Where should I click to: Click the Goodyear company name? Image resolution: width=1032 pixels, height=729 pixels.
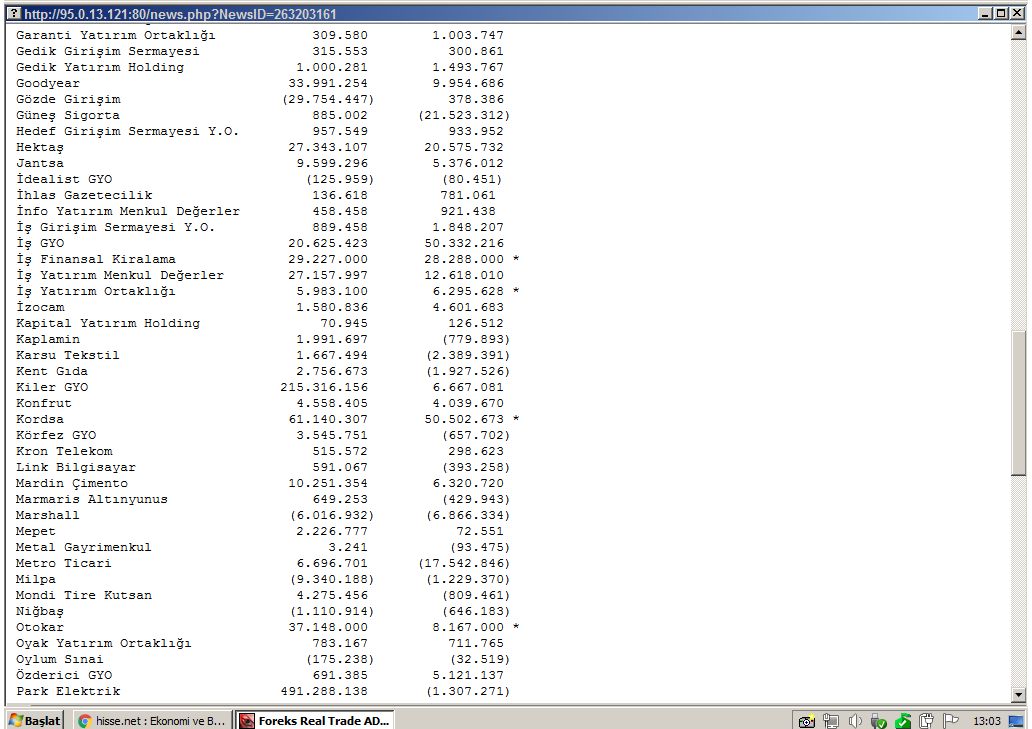tap(47, 84)
